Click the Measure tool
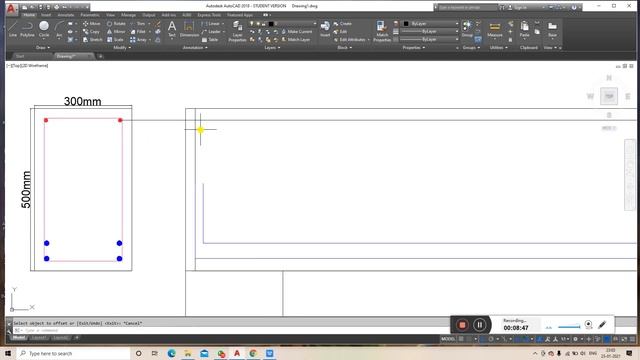The image size is (640, 360). coord(495,29)
